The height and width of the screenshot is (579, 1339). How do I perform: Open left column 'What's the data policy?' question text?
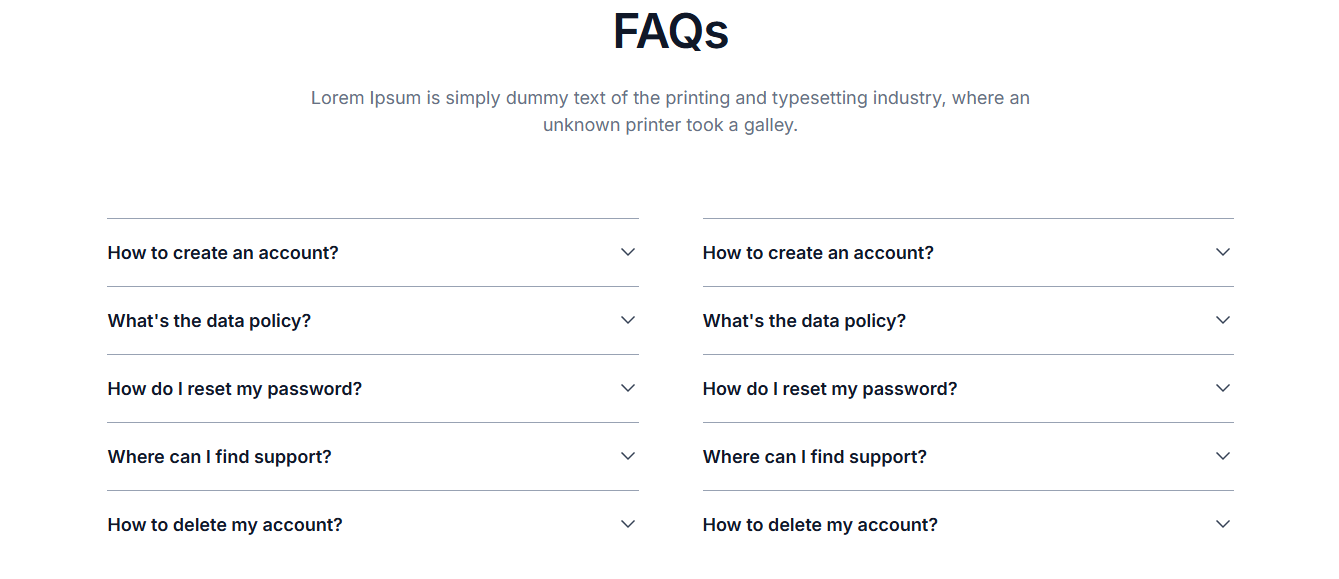(x=209, y=321)
